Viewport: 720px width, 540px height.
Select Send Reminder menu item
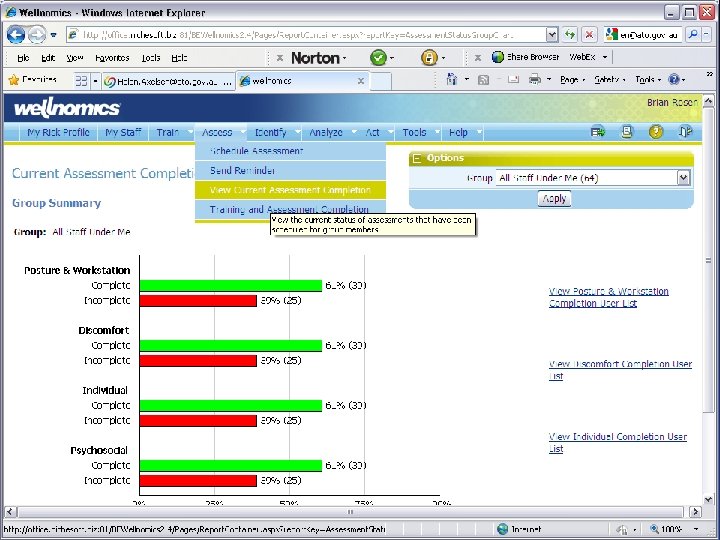[x=290, y=170]
